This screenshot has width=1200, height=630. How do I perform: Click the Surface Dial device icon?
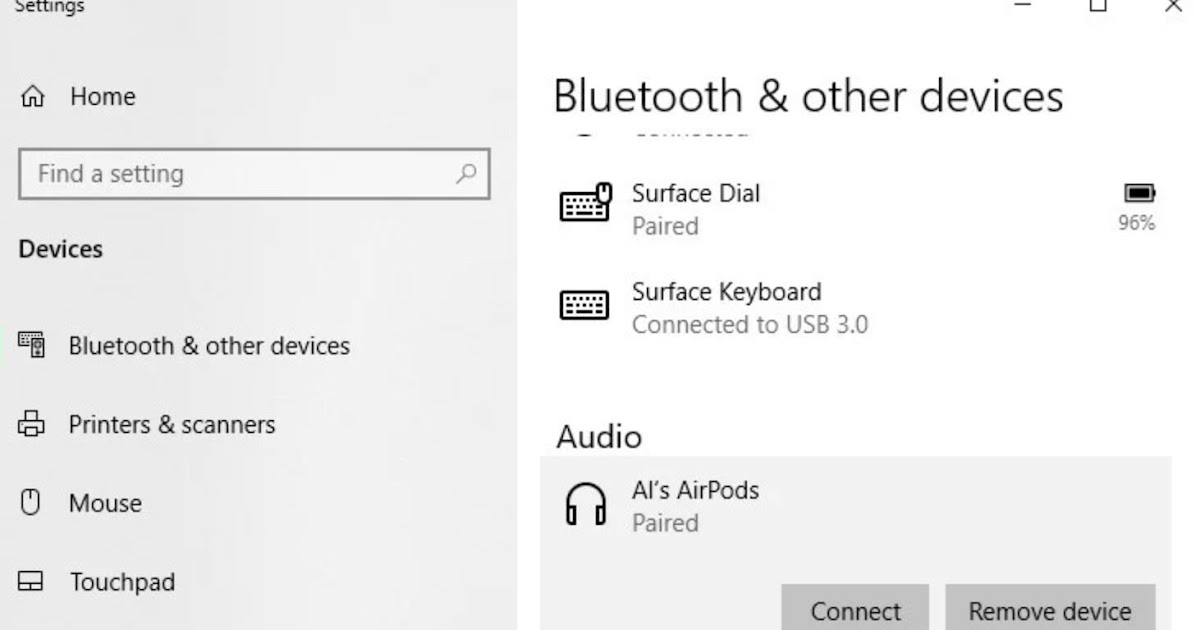point(585,203)
